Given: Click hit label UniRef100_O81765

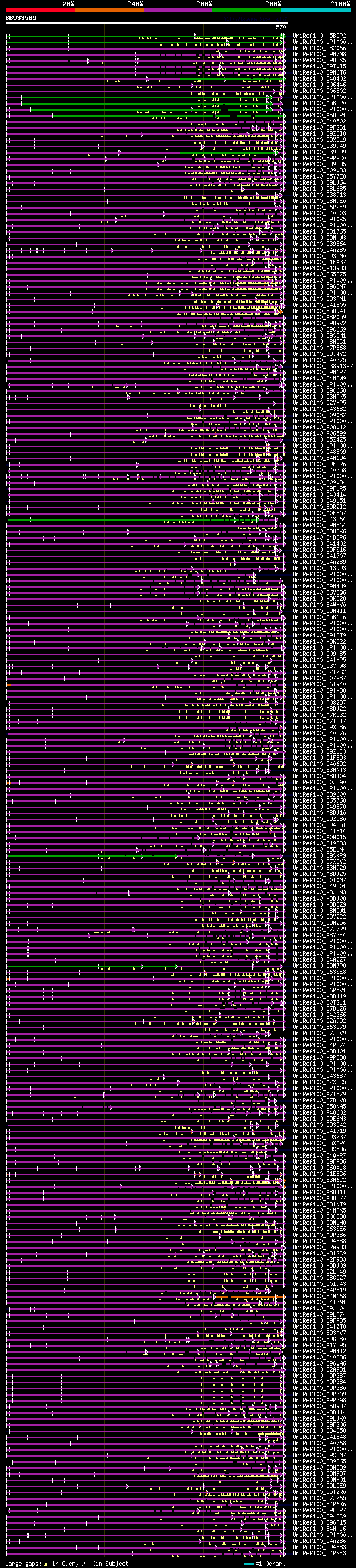Looking at the screenshot, I should (319, 232).
